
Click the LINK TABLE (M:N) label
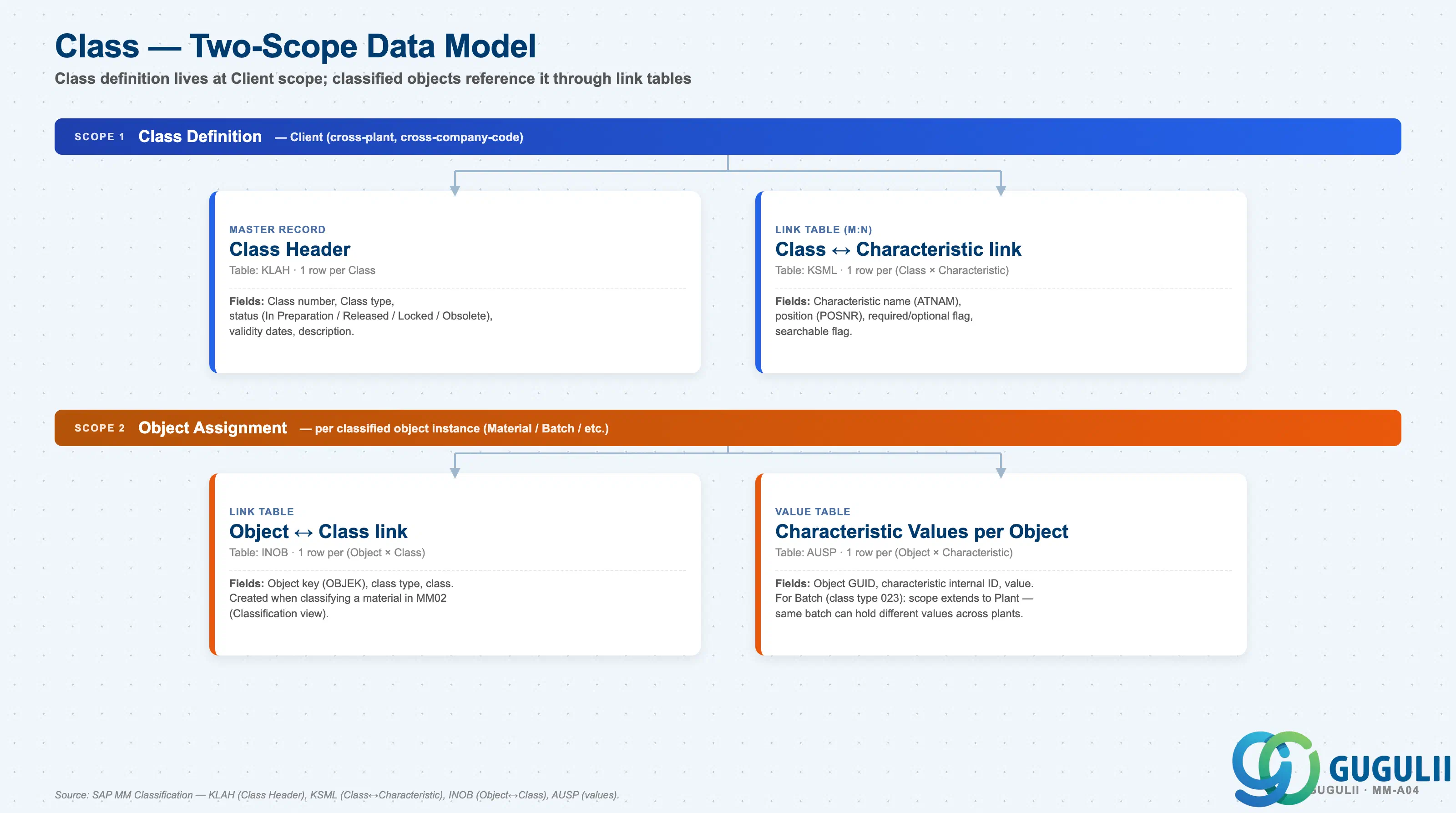click(824, 229)
